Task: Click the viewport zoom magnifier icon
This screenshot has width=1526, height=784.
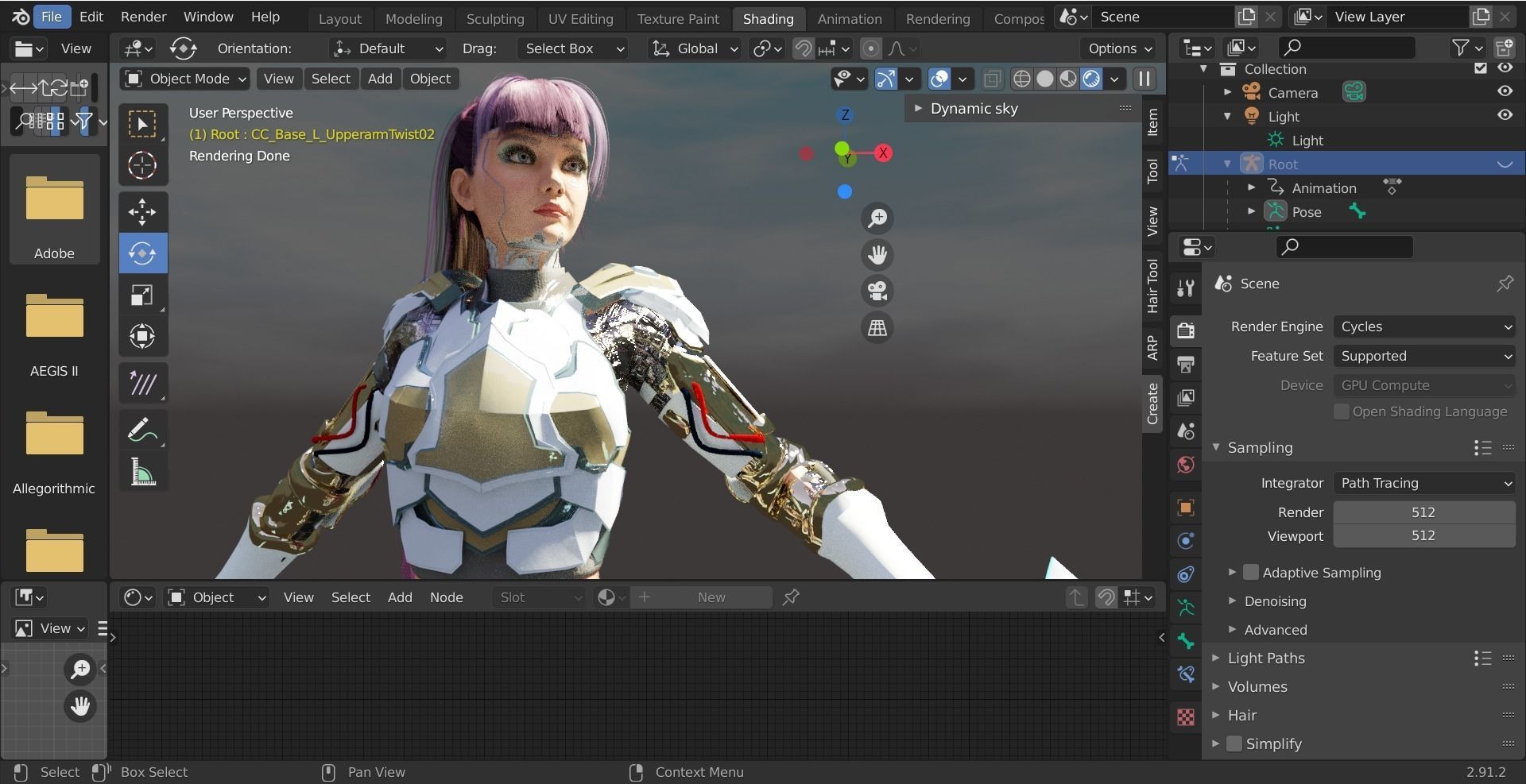Action: 877,218
